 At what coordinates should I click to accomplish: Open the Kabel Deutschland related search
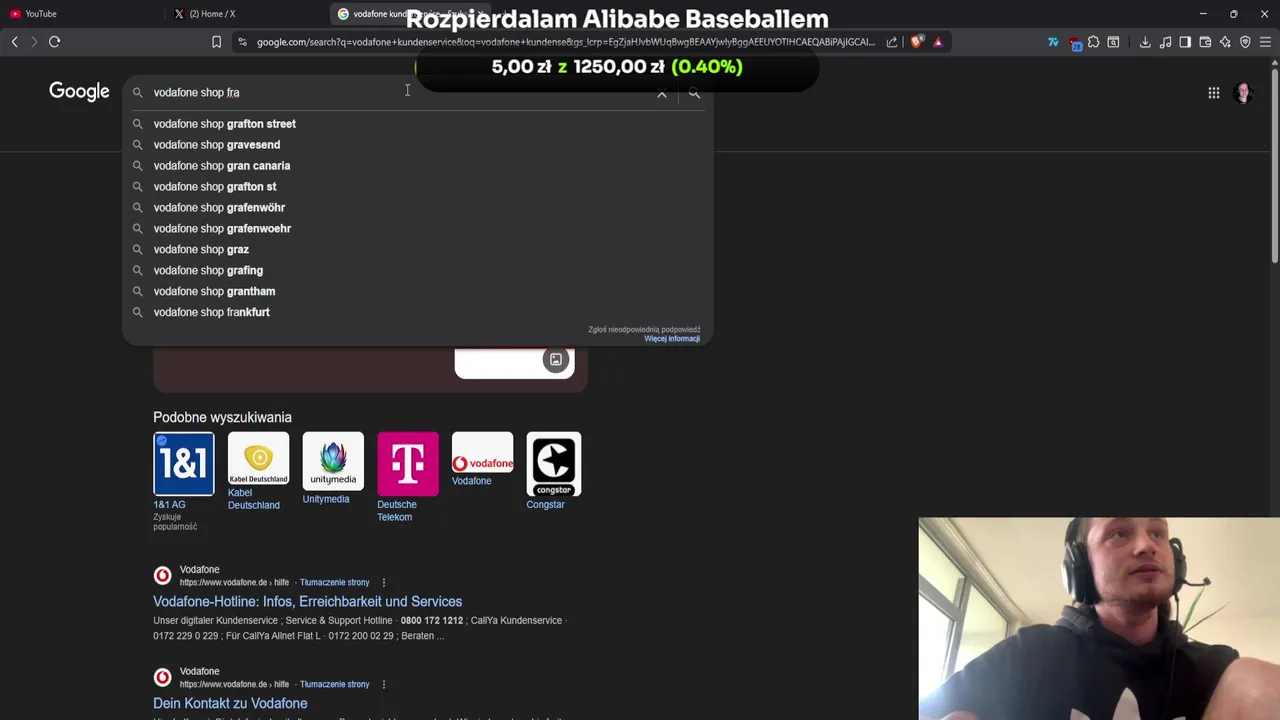[x=258, y=472]
